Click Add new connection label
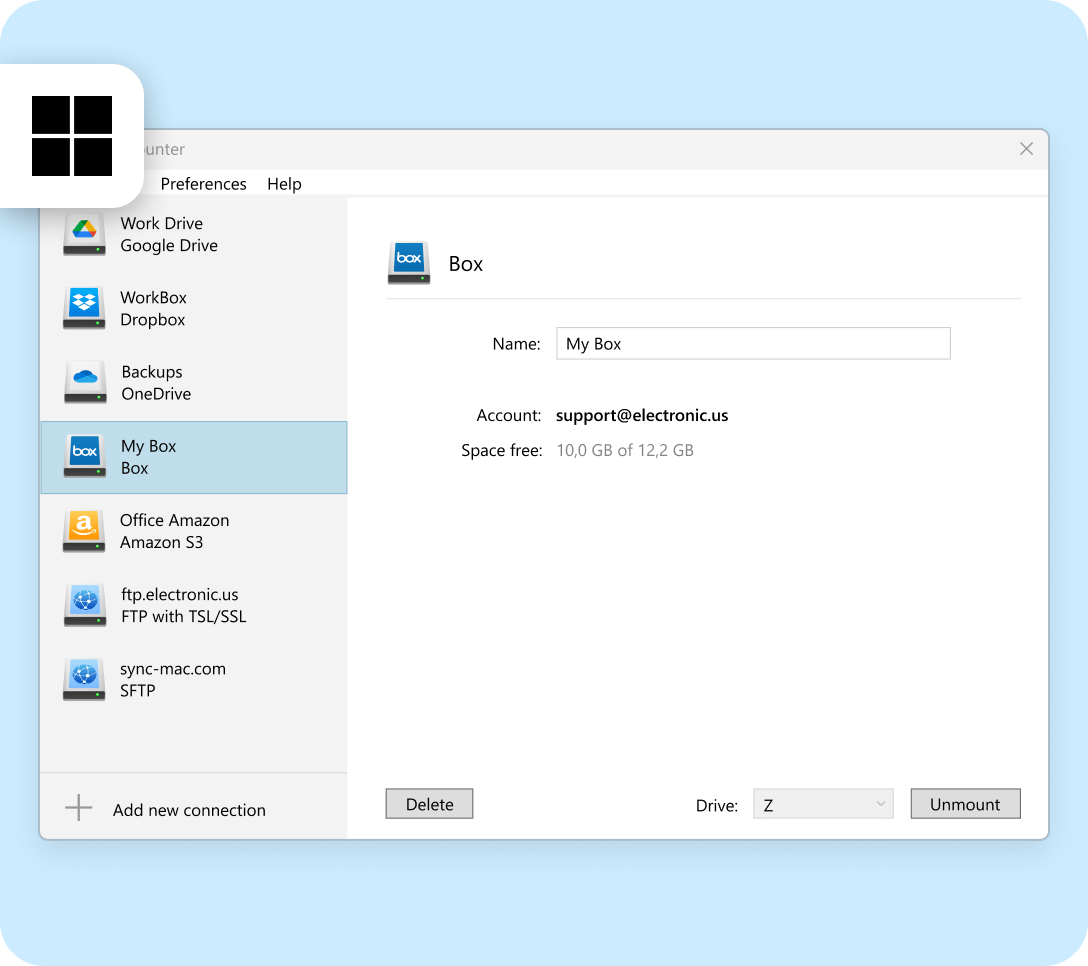The width and height of the screenshot is (1088, 966). (x=189, y=810)
